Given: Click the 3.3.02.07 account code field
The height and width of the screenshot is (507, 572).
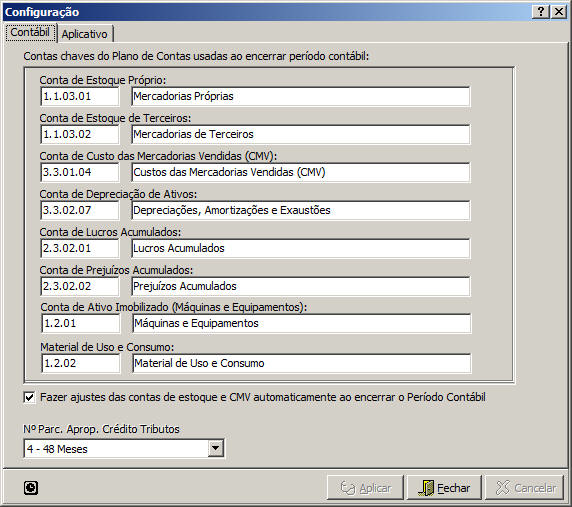Looking at the screenshot, I should click(x=80, y=210).
